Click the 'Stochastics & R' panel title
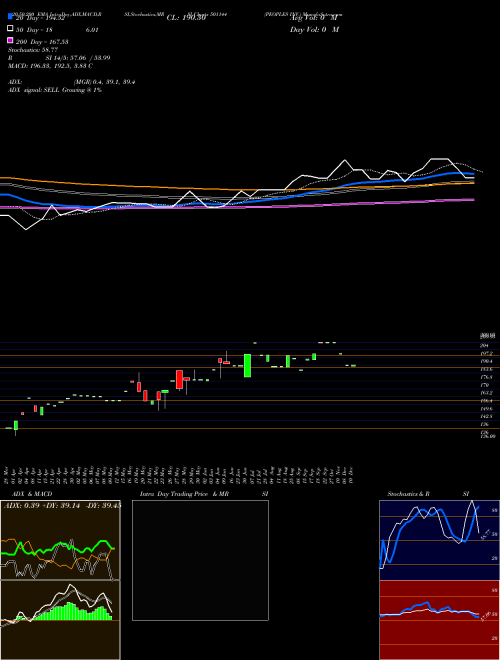The height and width of the screenshot is (660, 500). tap(409, 494)
